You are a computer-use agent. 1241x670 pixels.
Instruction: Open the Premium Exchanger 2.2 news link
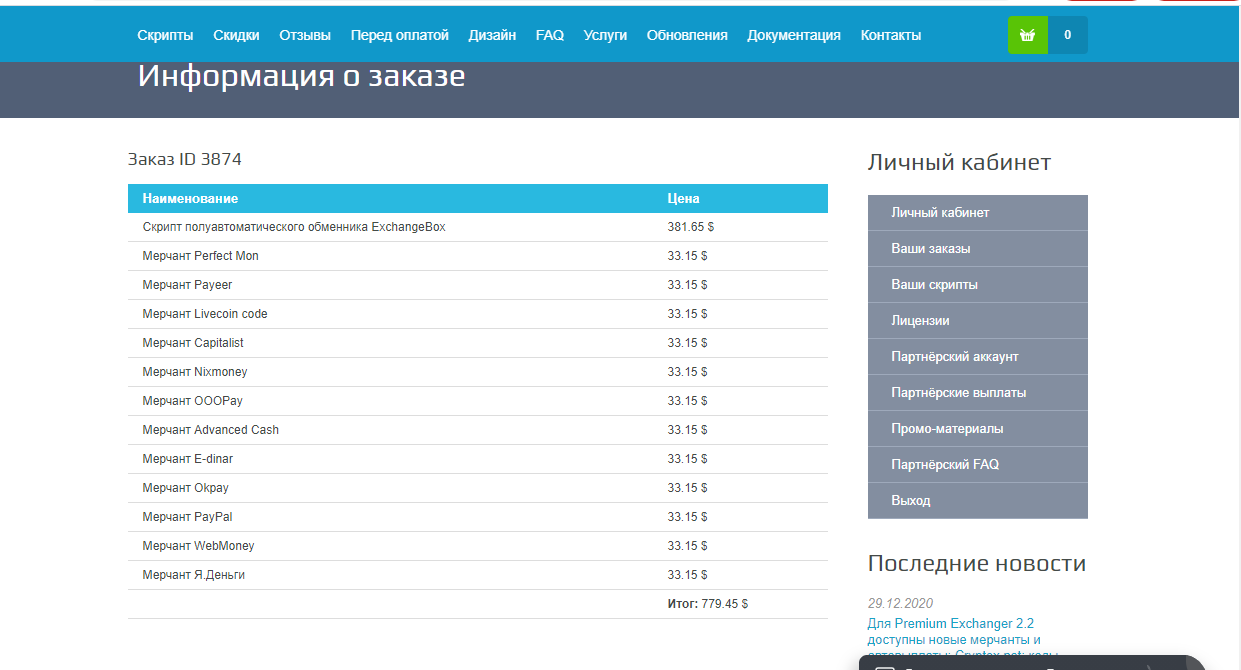(x=950, y=624)
